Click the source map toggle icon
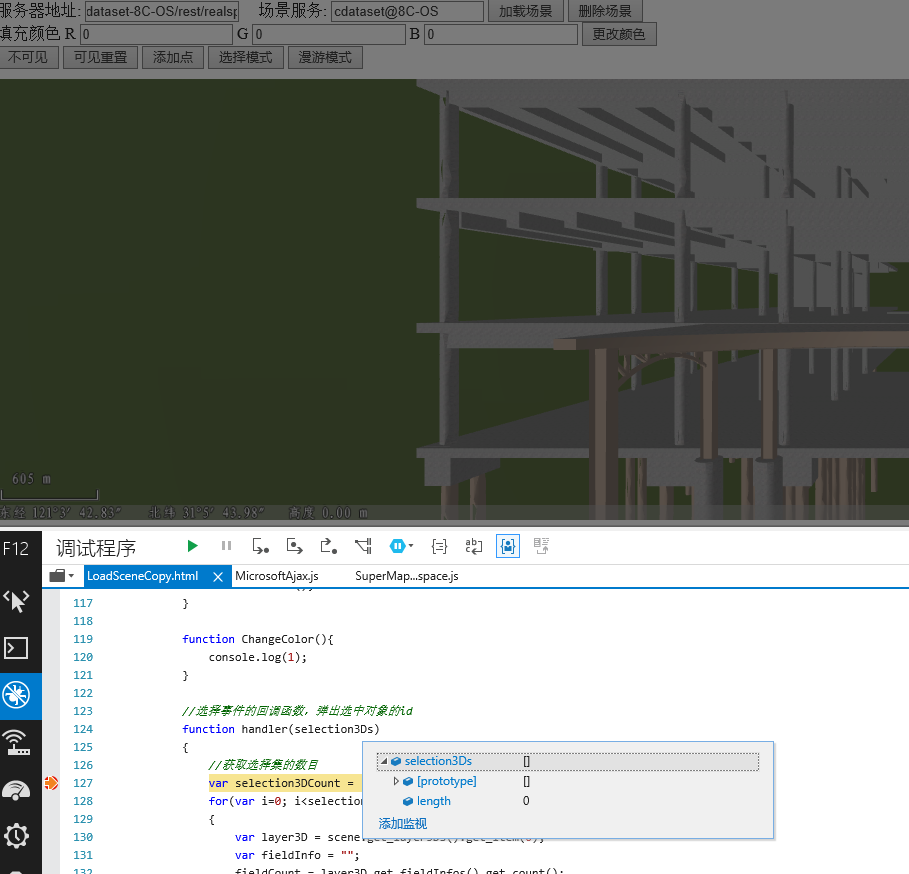909x874 pixels. [x=541, y=546]
